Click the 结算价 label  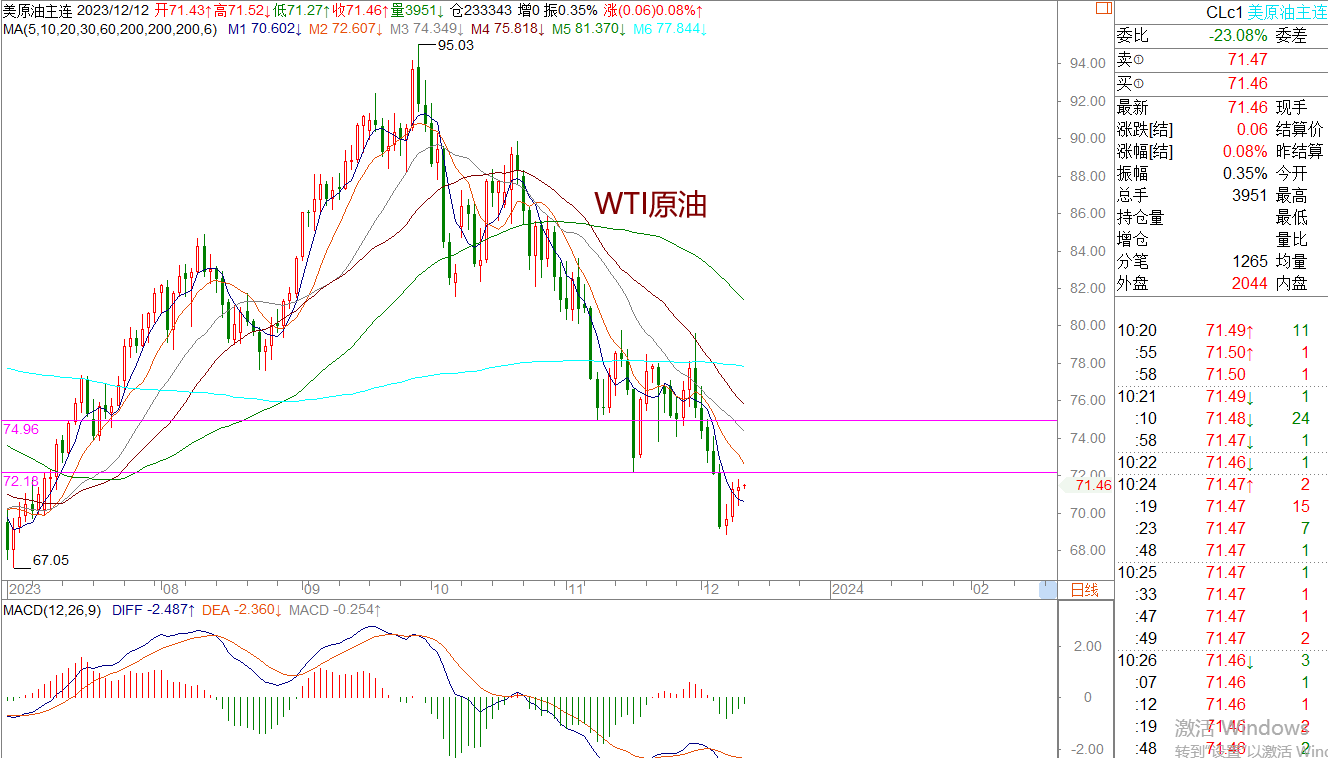pos(1300,129)
